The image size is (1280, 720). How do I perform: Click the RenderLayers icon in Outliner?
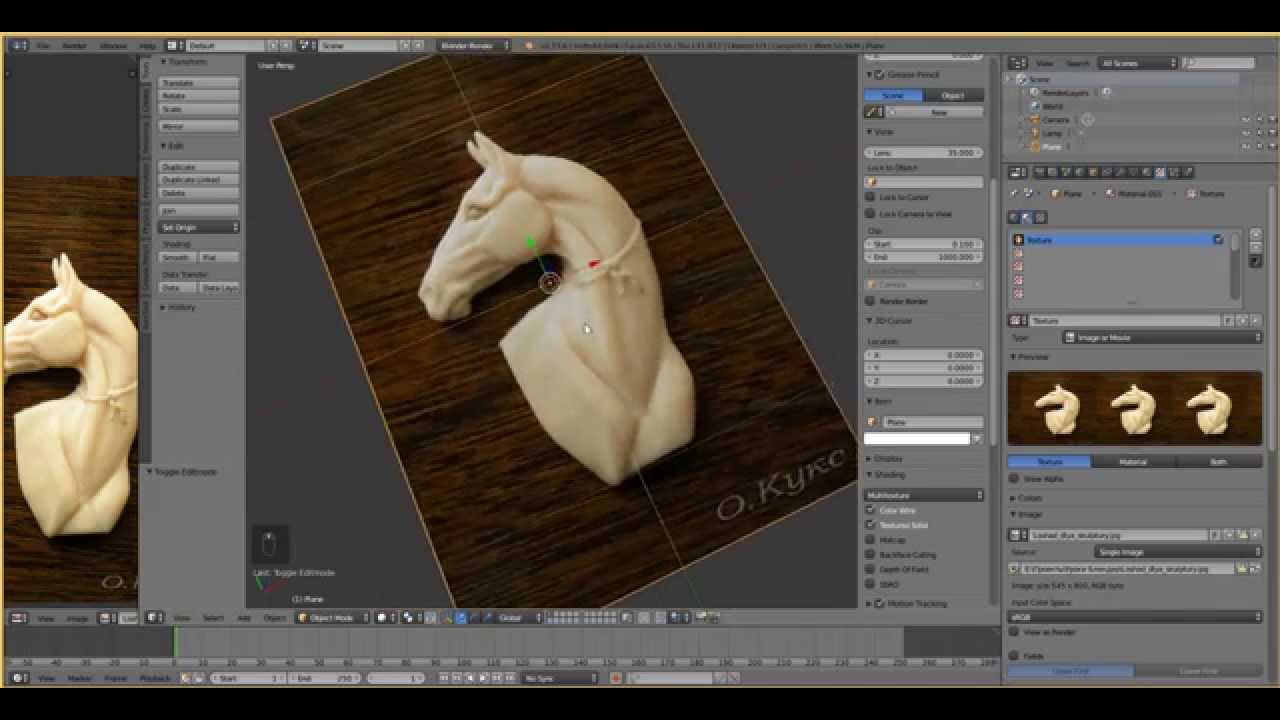[x=1035, y=92]
